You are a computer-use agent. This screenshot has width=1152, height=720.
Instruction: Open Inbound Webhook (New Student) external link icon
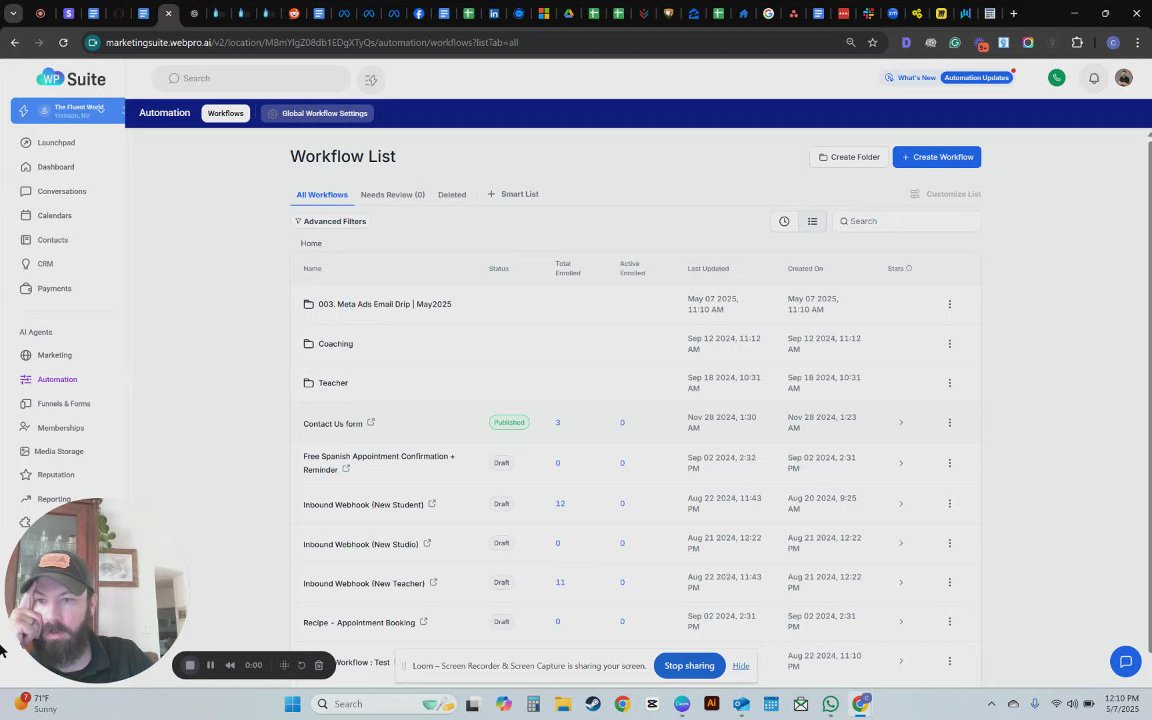click(432, 503)
